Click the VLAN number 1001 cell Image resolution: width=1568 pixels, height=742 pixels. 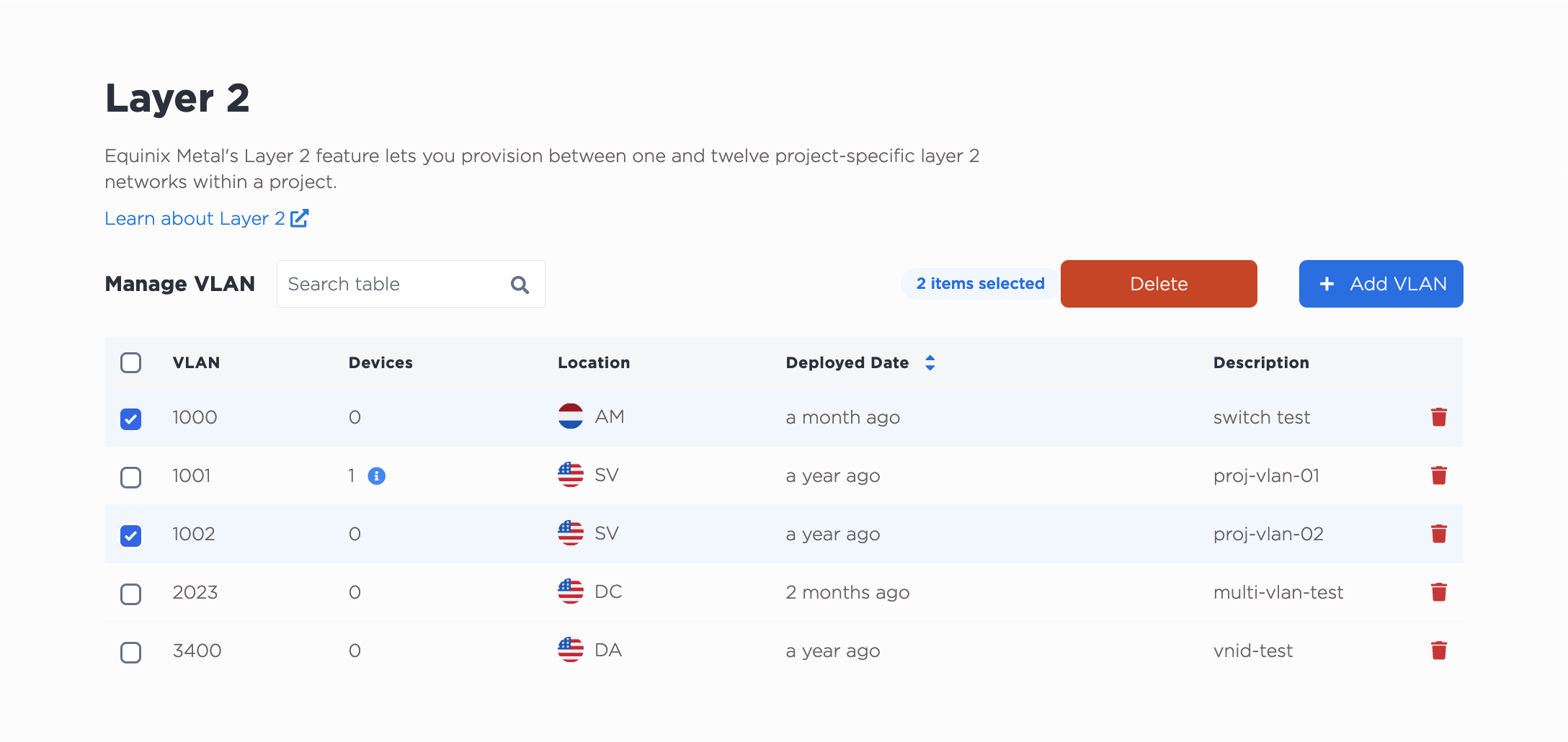click(x=192, y=475)
